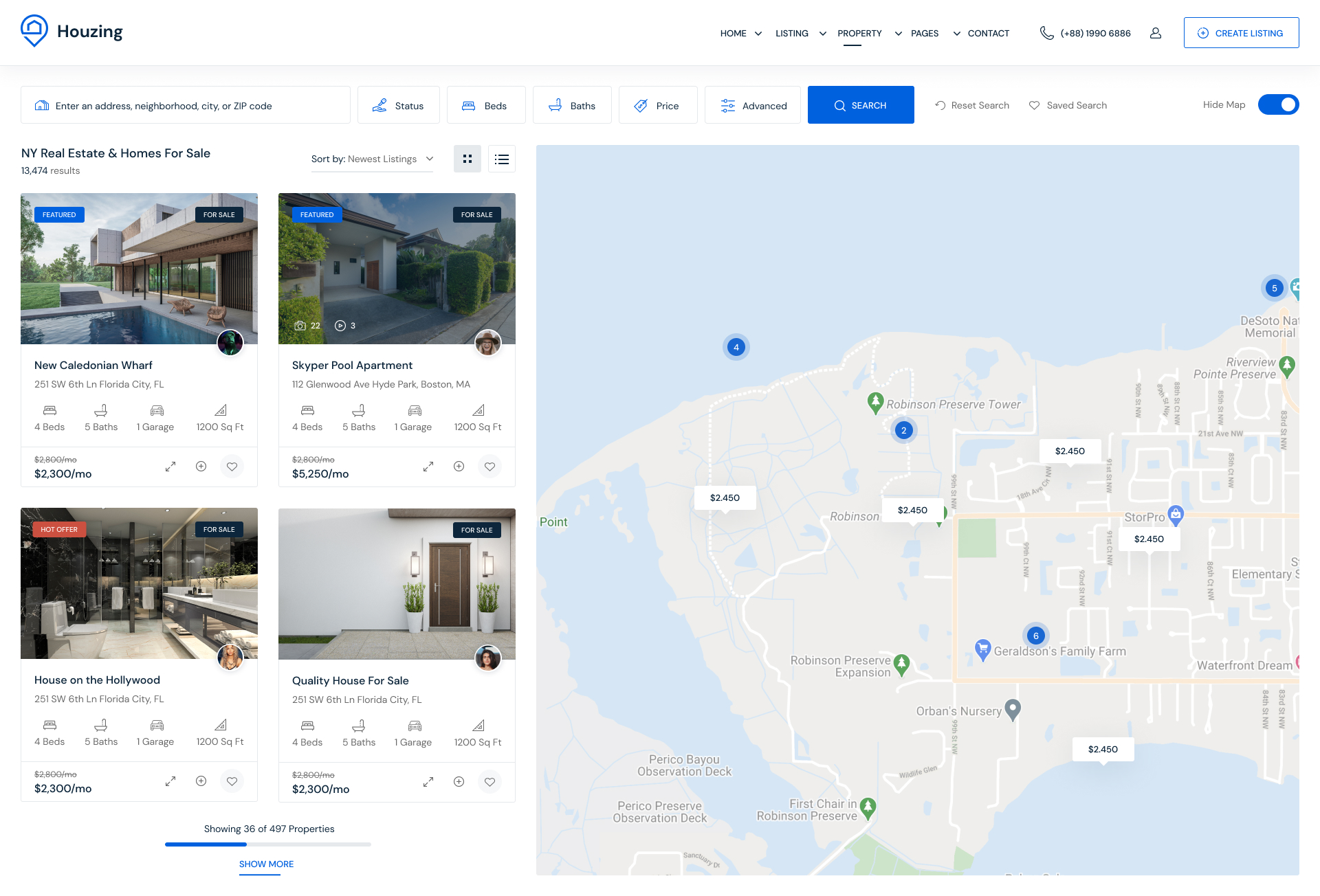Viewport: 1320px width, 896px height.
Task: Open map cluster marker showing 6
Action: 1035,636
